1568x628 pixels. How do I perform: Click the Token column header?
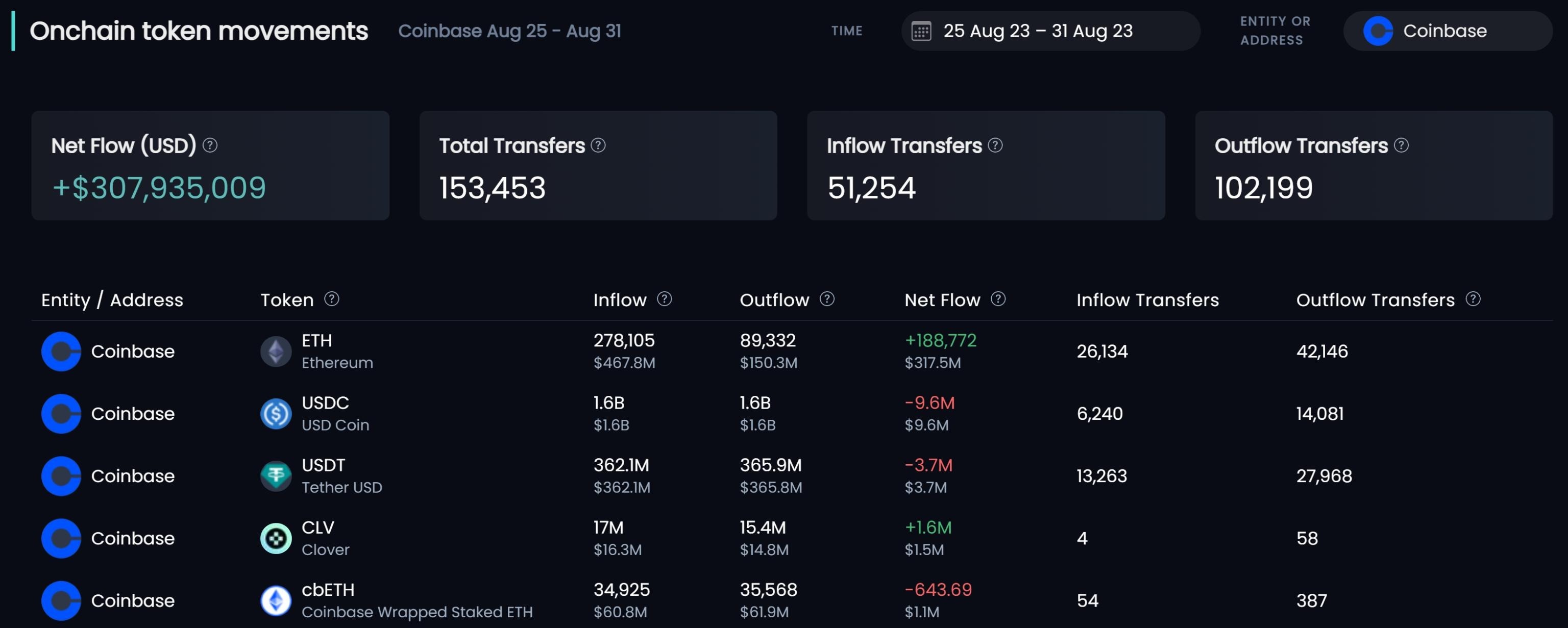coord(287,300)
